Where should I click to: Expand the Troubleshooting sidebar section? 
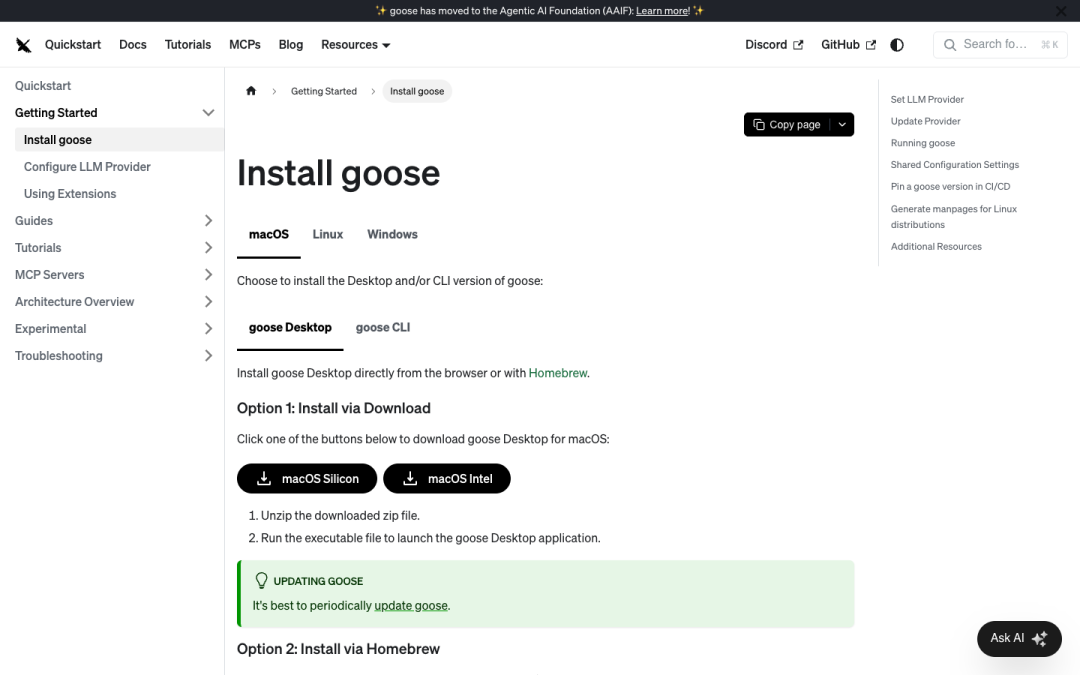click(x=208, y=355)
